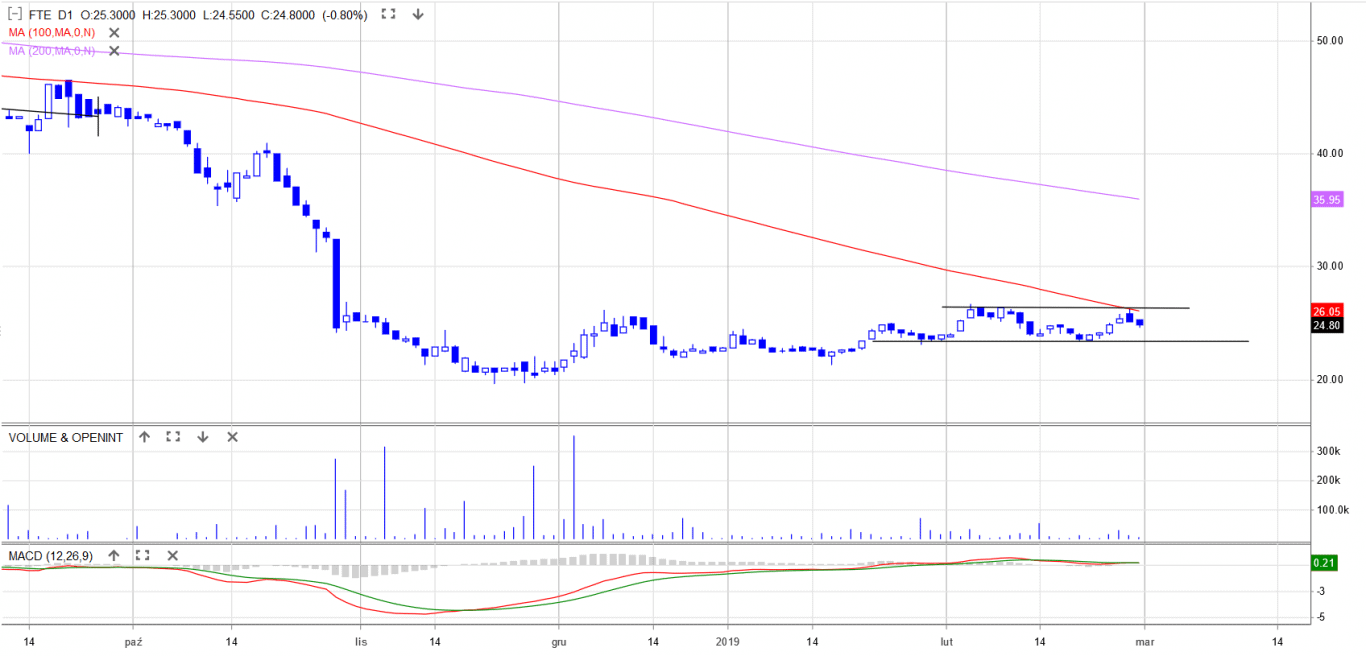
Task: Click the 200k volume axis label
Action: coord(1328,481)
